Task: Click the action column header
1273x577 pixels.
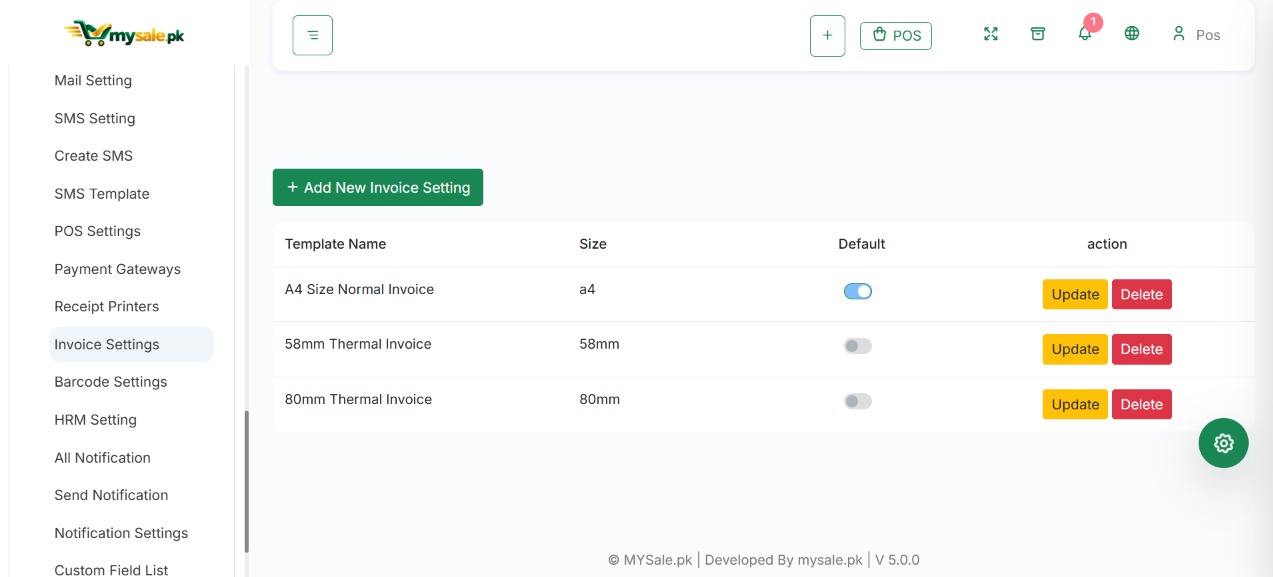Action: coord(1107,244)
